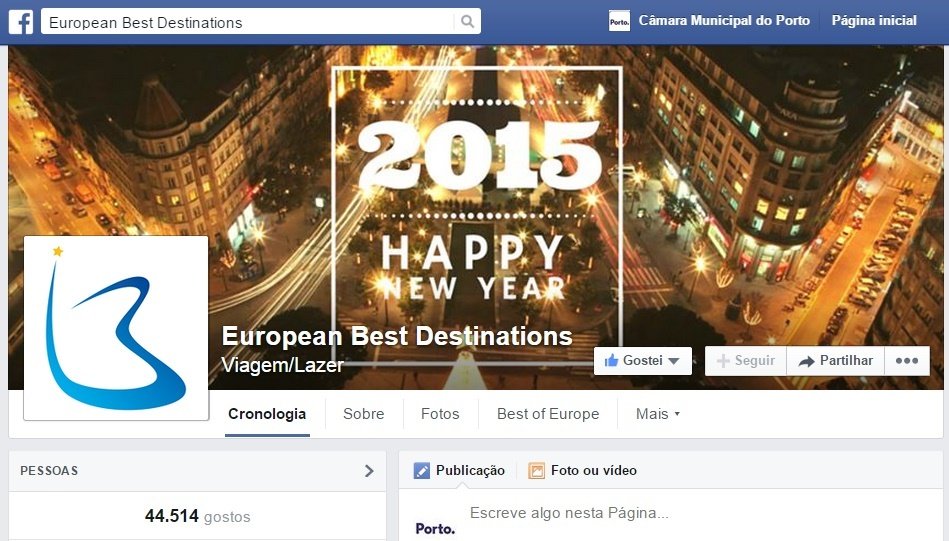This screenshot has height=541, width=949.
Task: Select the Best of Europe tab
Action: point(548,414)
